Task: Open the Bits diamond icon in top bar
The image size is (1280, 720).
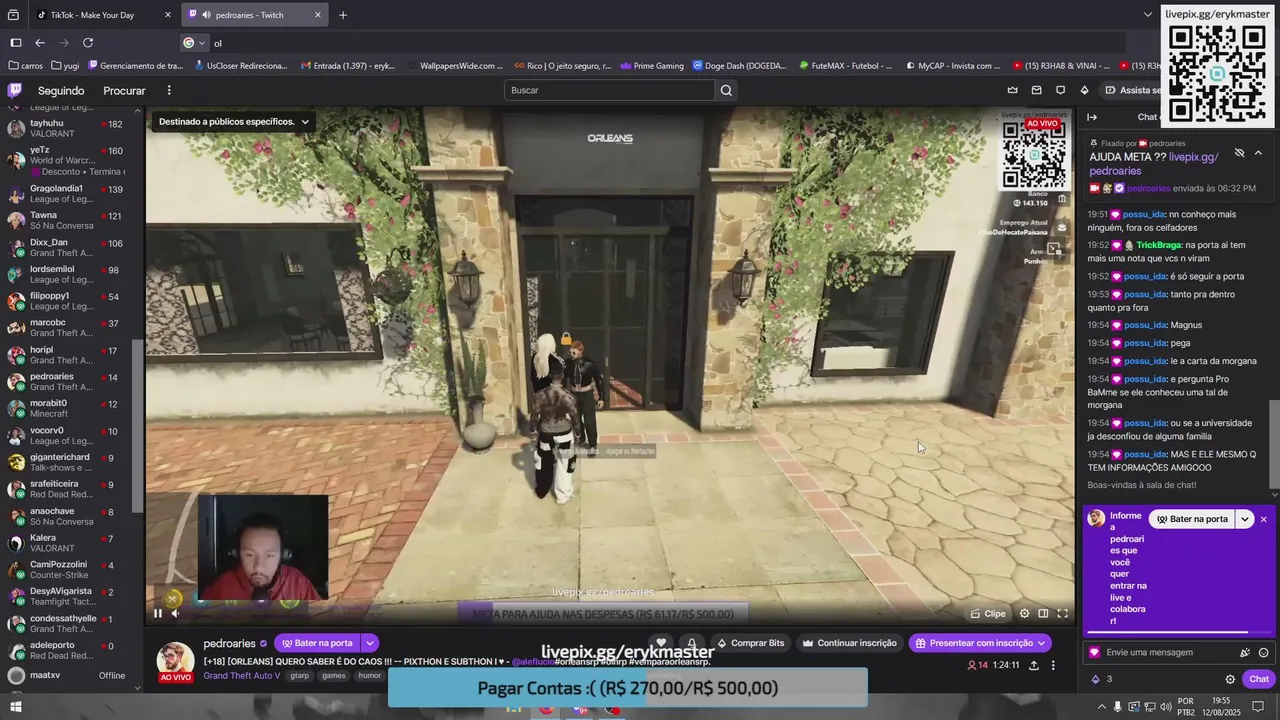Action: pos(1084,90)
